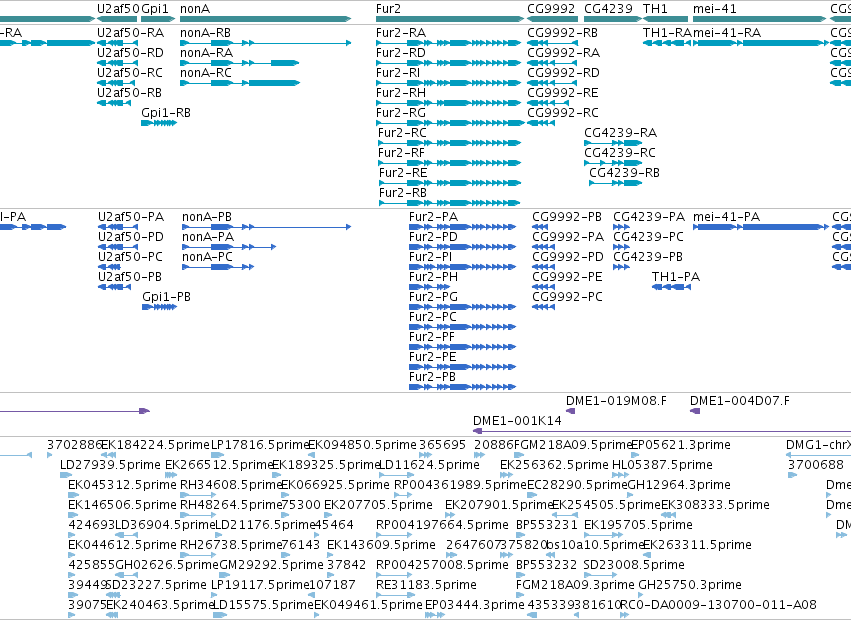Click transcript Fur2-RG
The image size is (851, 620).
pos(450,123)
